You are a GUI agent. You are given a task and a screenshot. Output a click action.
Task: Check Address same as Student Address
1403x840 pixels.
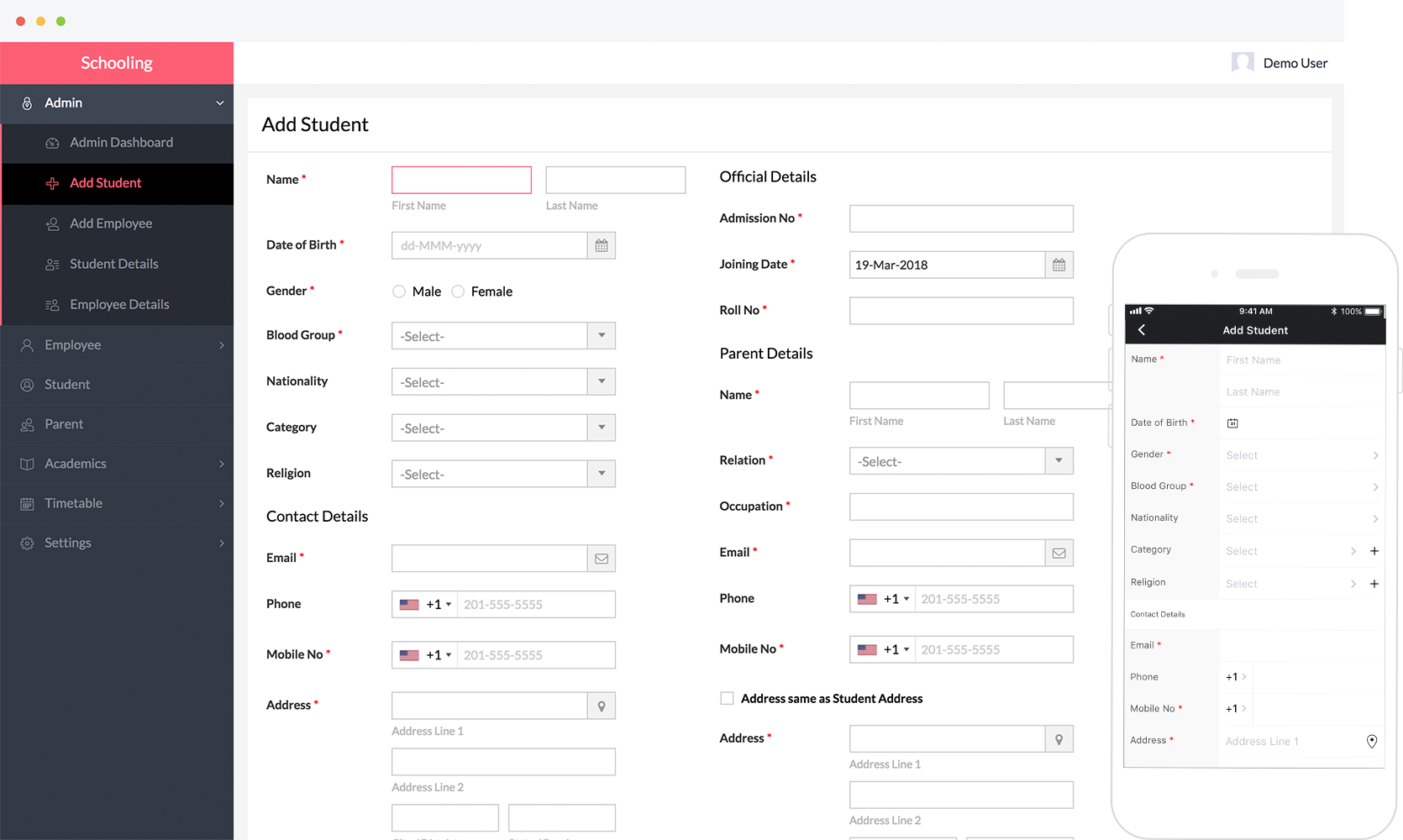coord(727,698)
